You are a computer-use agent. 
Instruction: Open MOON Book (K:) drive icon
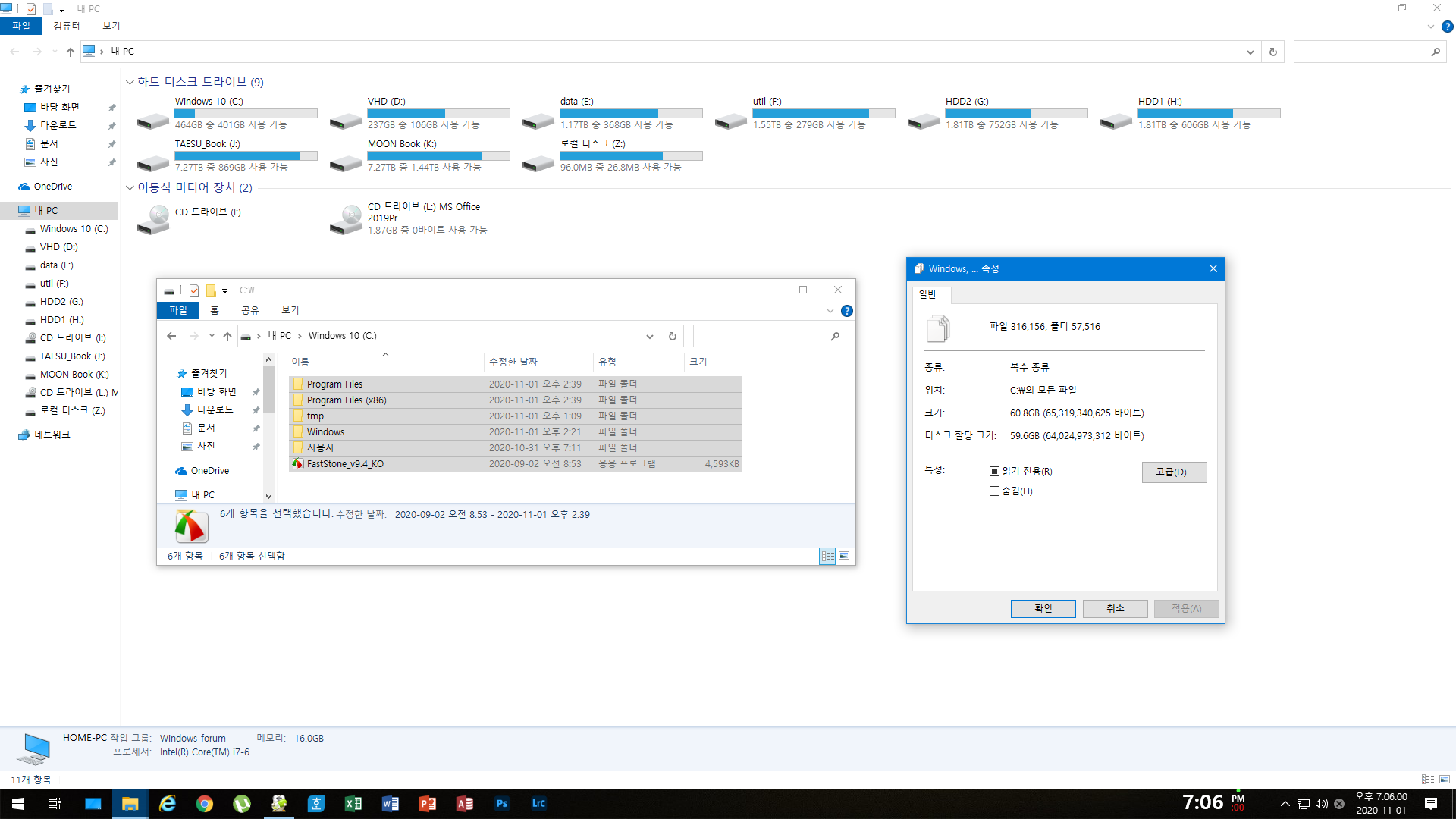click(x=346, y=162)
